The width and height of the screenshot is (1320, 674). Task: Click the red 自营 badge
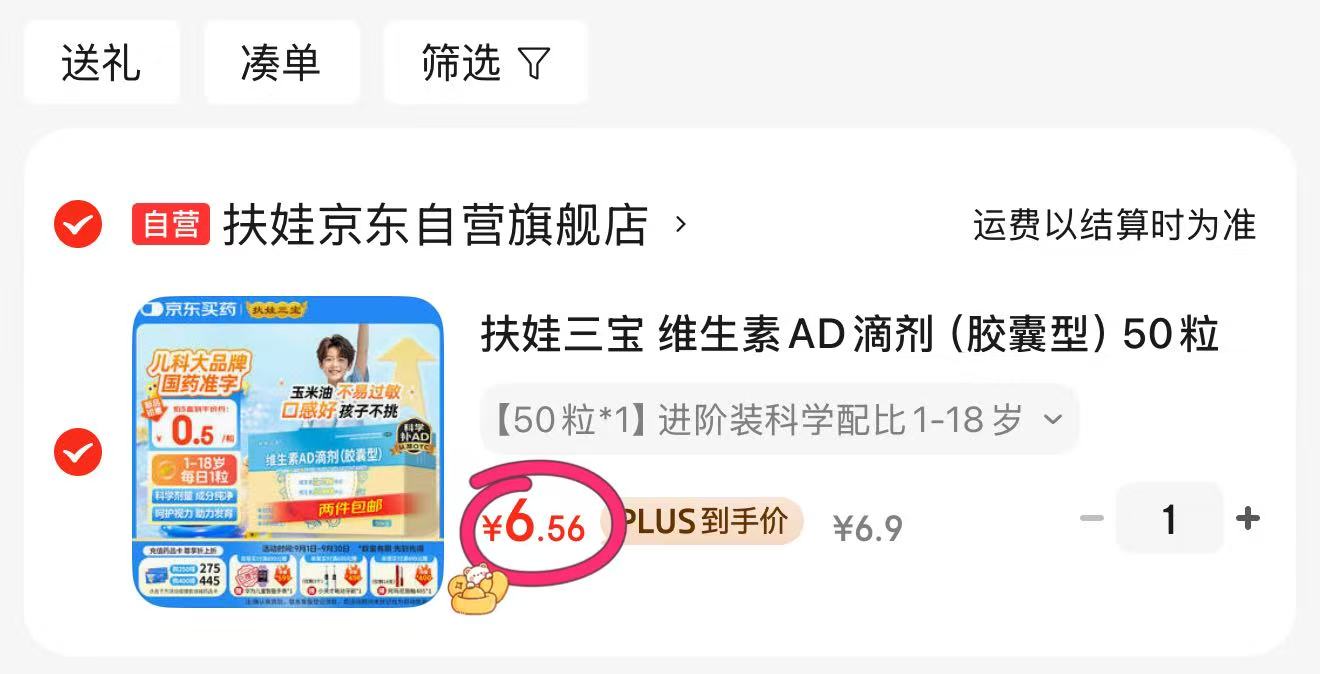[x=171, y=224]
